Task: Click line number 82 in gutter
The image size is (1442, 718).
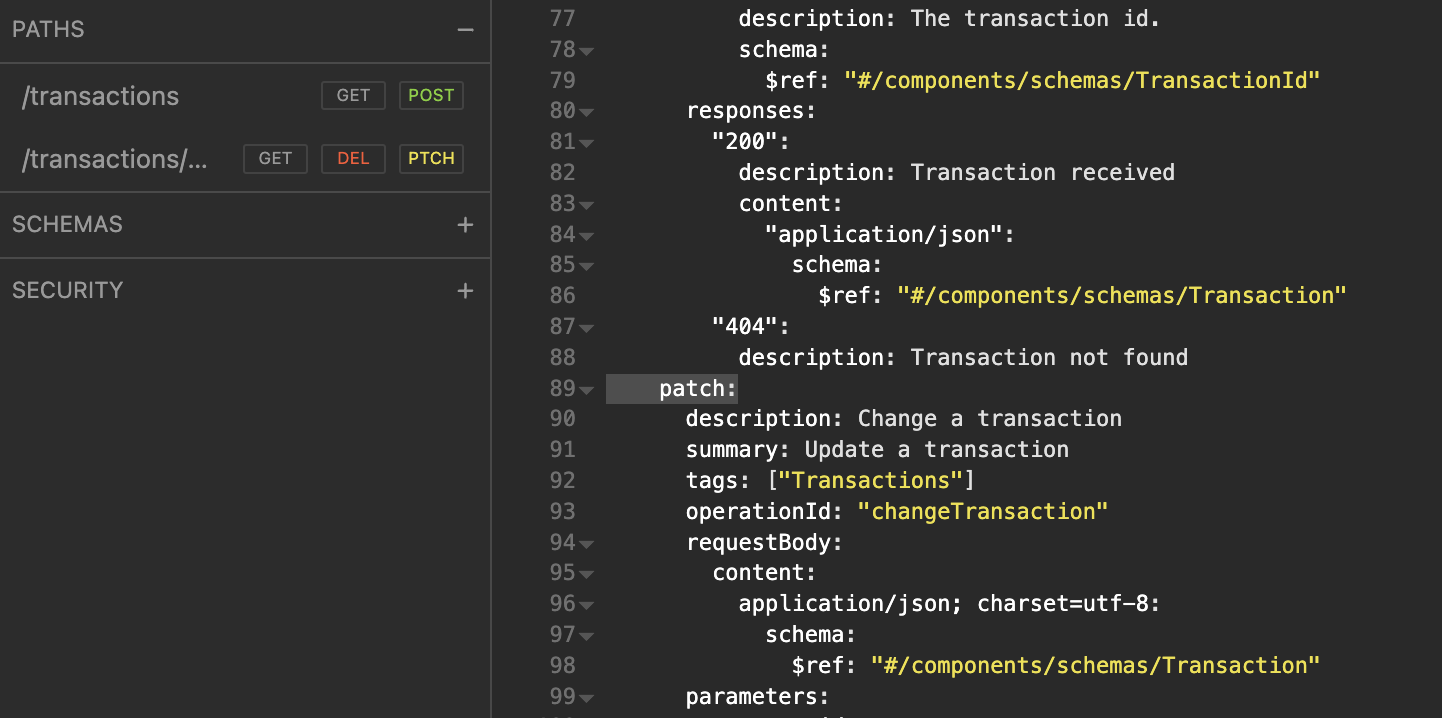Action: [x=562, y=172]
